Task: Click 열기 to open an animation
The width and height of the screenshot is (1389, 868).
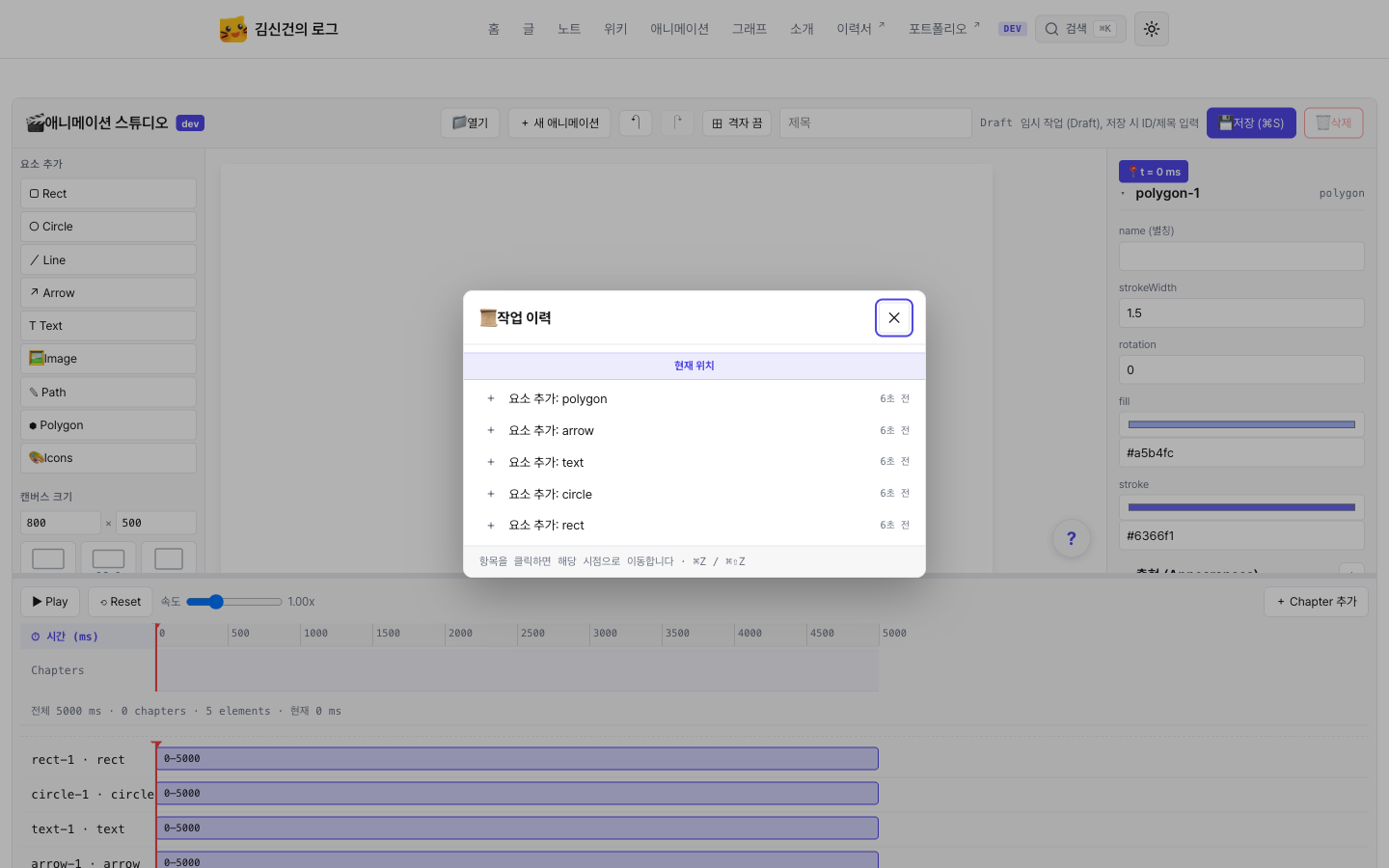Action: 471,122
